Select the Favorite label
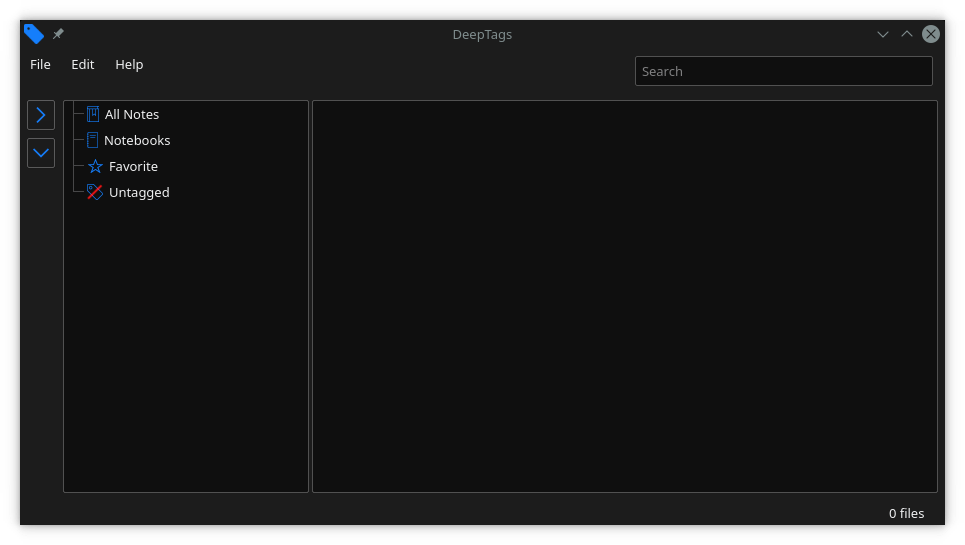 tap(134, 167)
